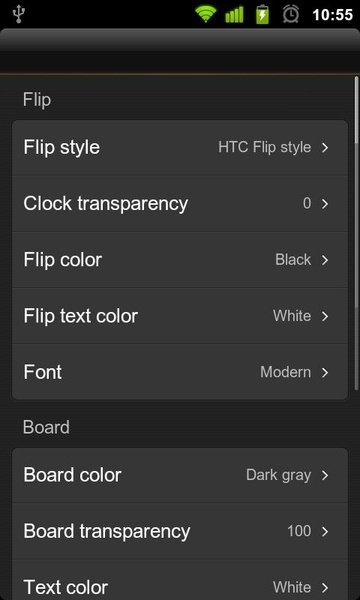360x600 pixels.
Task: Tap the 10:55 status bar clock
Action: click(x=332, y=15)
